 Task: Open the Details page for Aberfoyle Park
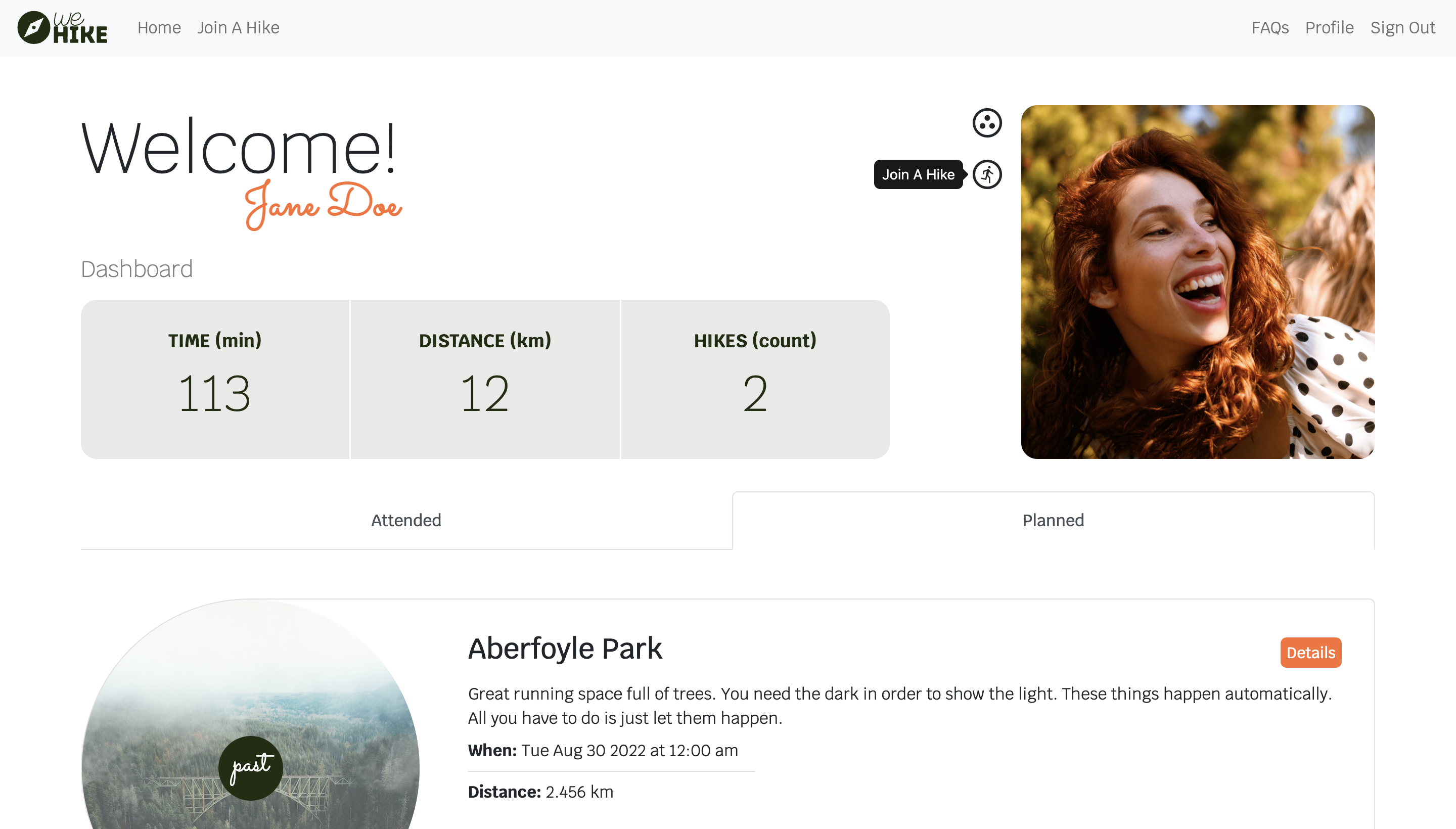click(1310, 653)
